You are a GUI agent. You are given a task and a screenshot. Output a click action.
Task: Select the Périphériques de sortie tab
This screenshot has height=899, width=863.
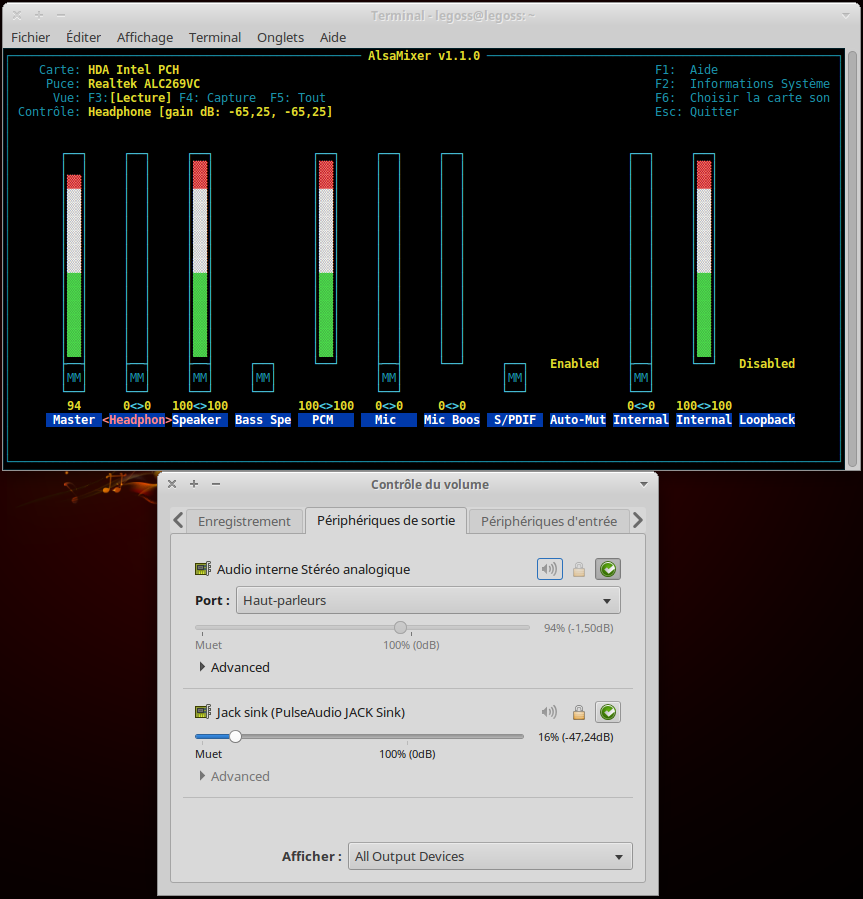tap(386, 520)
